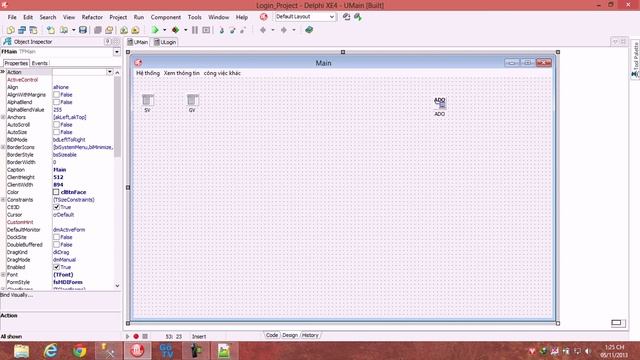This screenshot has height=360, width=640.
Task: Click the green Run arrow icon
Action: pyautogui.click(x=155, y=30)
